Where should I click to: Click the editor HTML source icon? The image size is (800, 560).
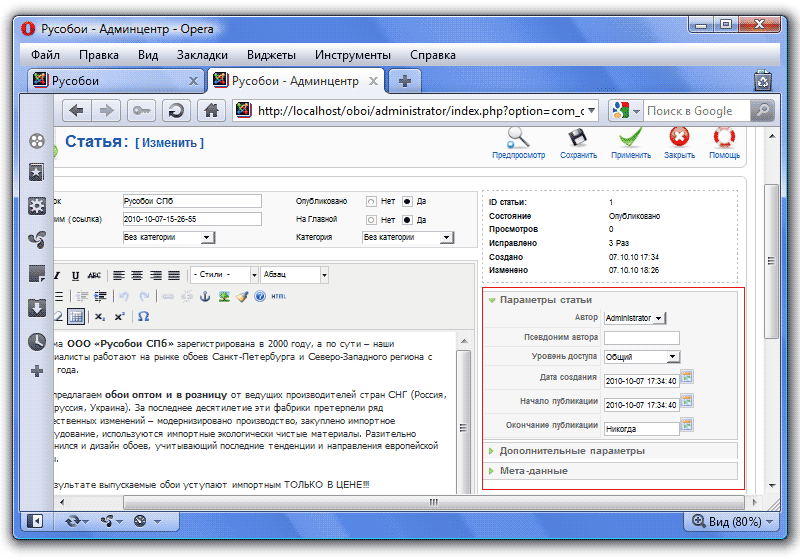click(278, 296)
